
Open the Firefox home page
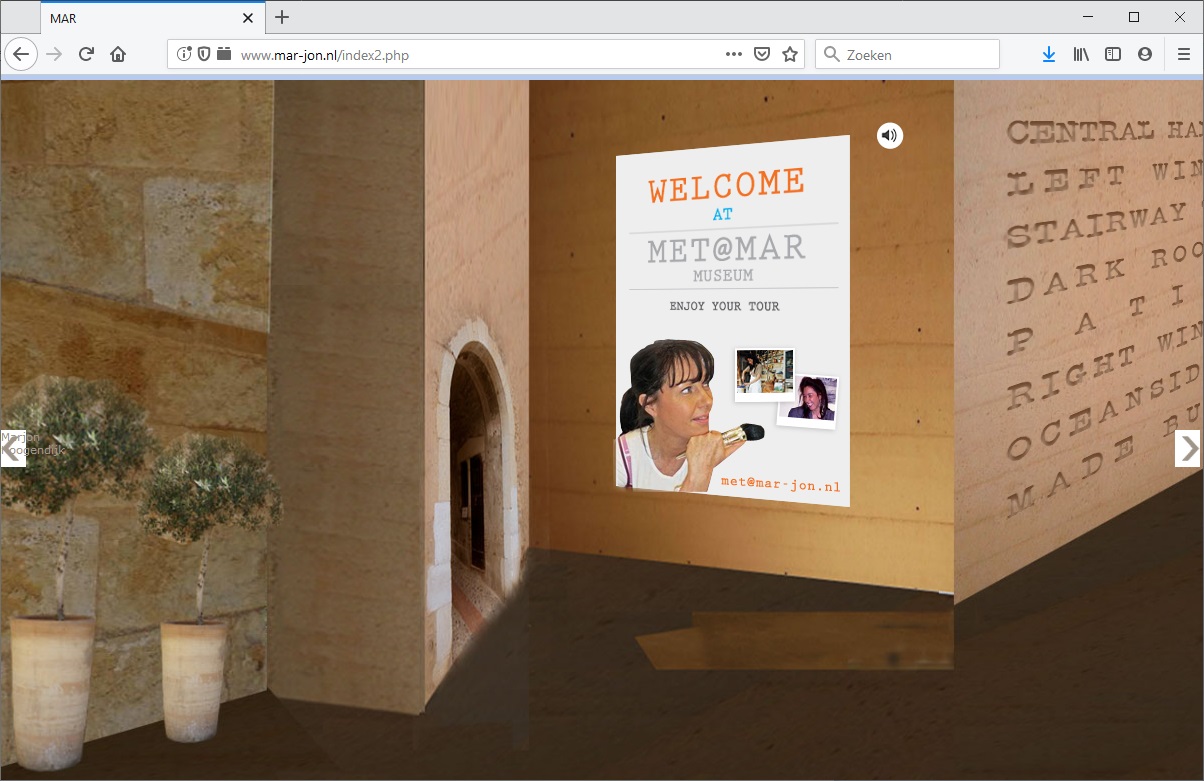(x=118, y=55)
